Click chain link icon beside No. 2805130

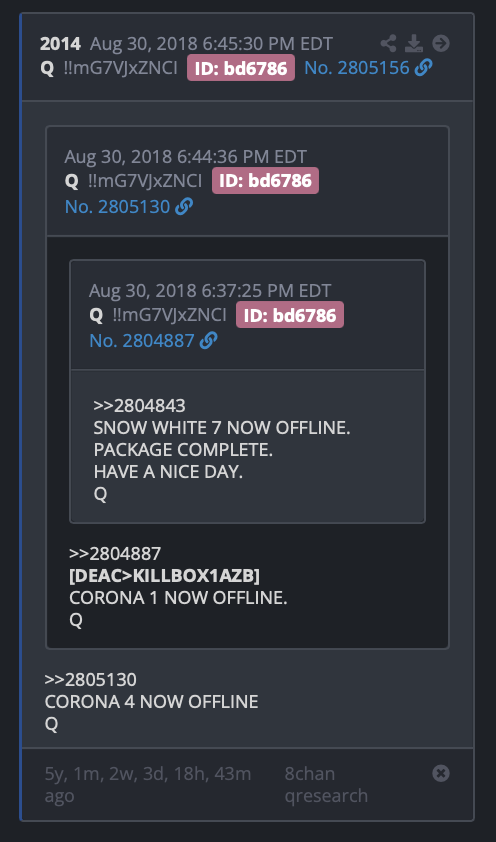pyautogui.click(x=184, y=207)
